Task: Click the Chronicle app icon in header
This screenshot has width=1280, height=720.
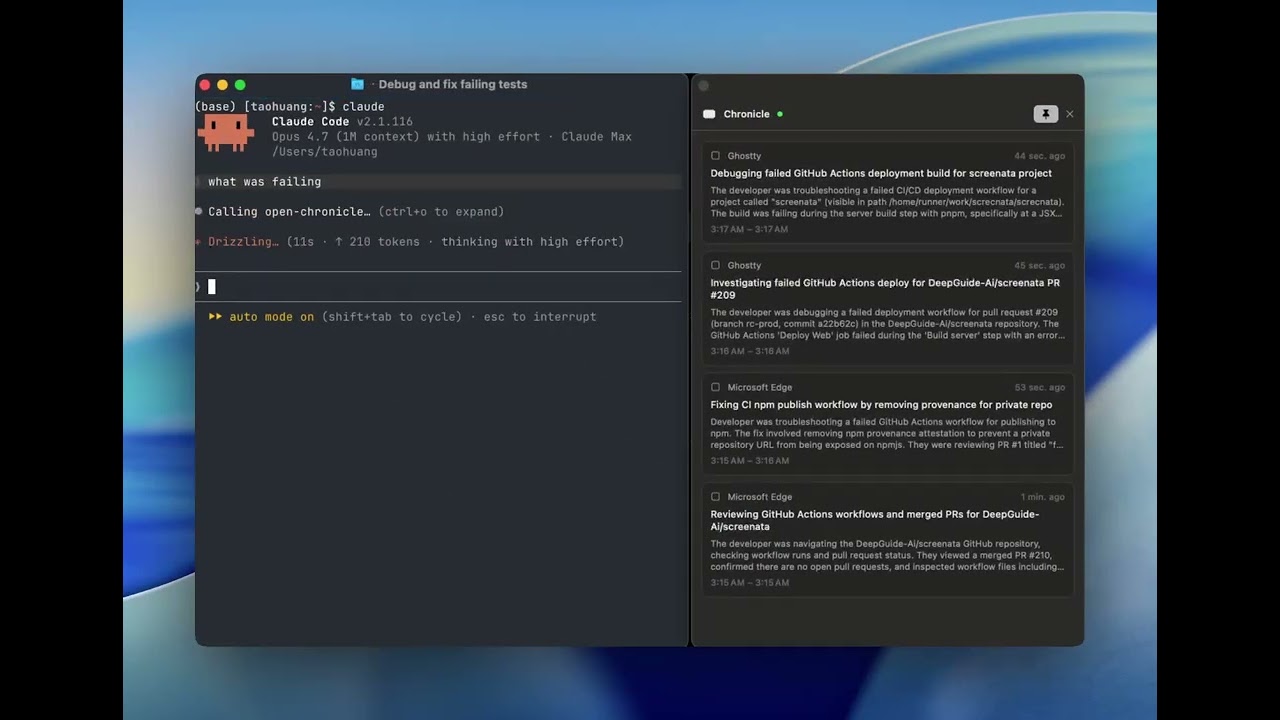Action: [x=709, y=114]
